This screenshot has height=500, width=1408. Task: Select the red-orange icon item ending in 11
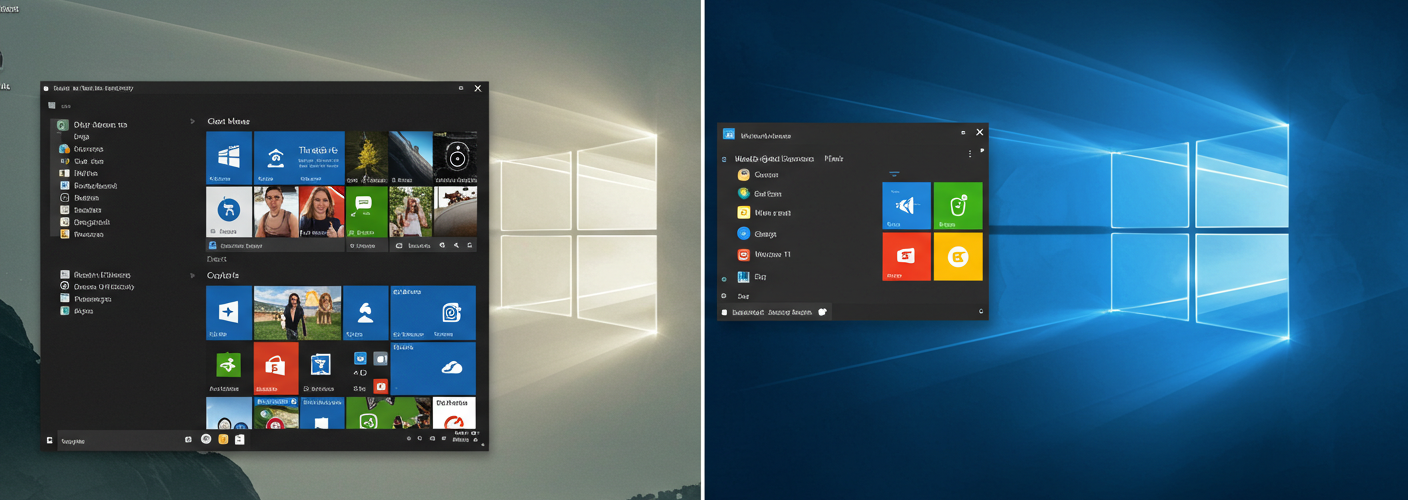tap(764, 255)
